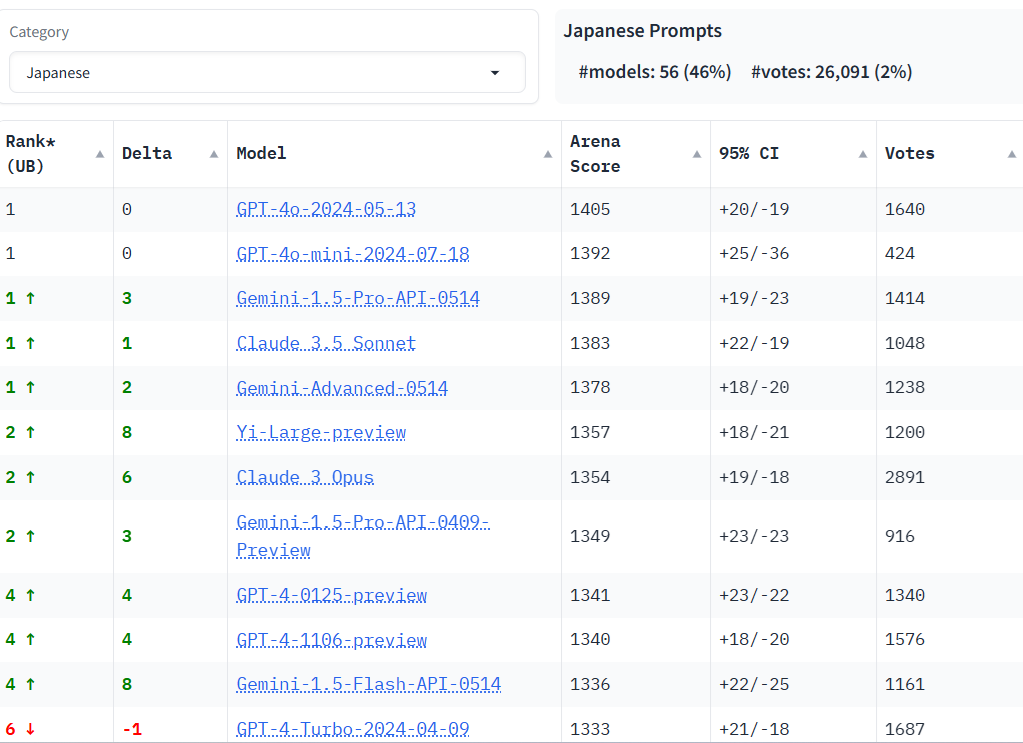Click Gemini-1.5-Flash-API-0514 link

[369, 685]
